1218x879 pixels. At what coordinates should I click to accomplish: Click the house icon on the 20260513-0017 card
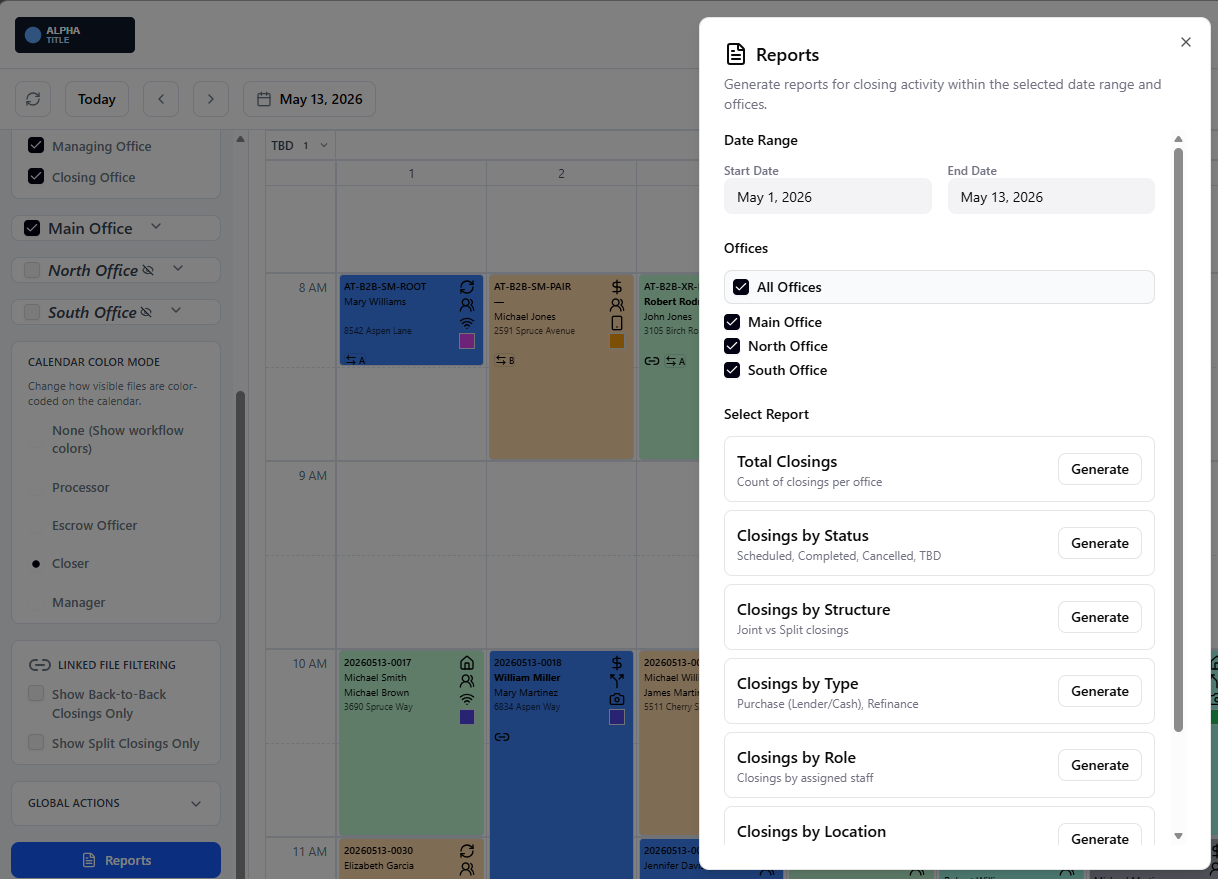point(467,663)
